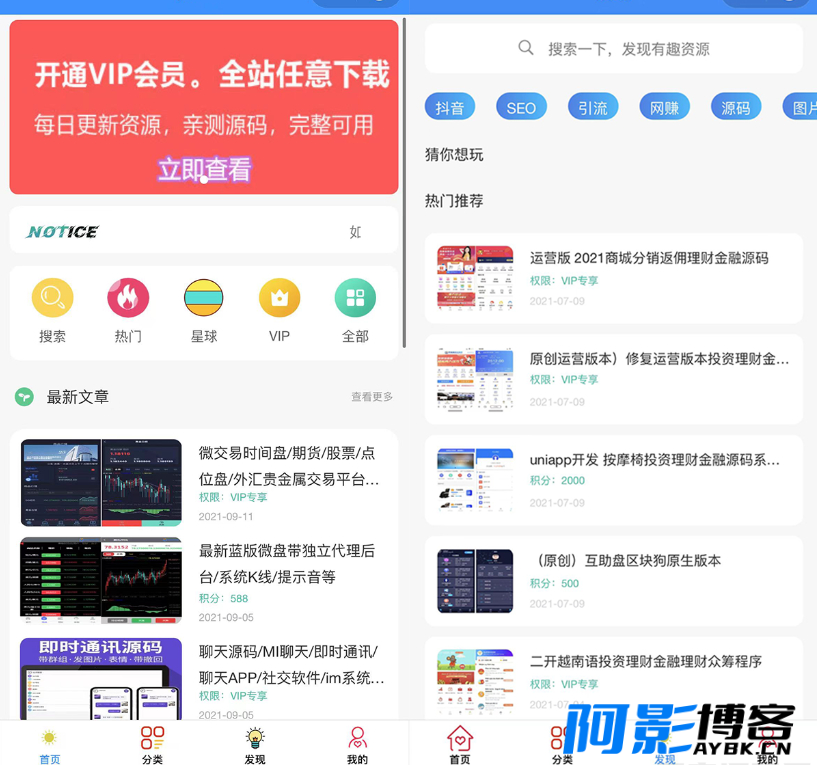Click the 抖音 tag chip
The image size is (817, 765).
point(450,107)
